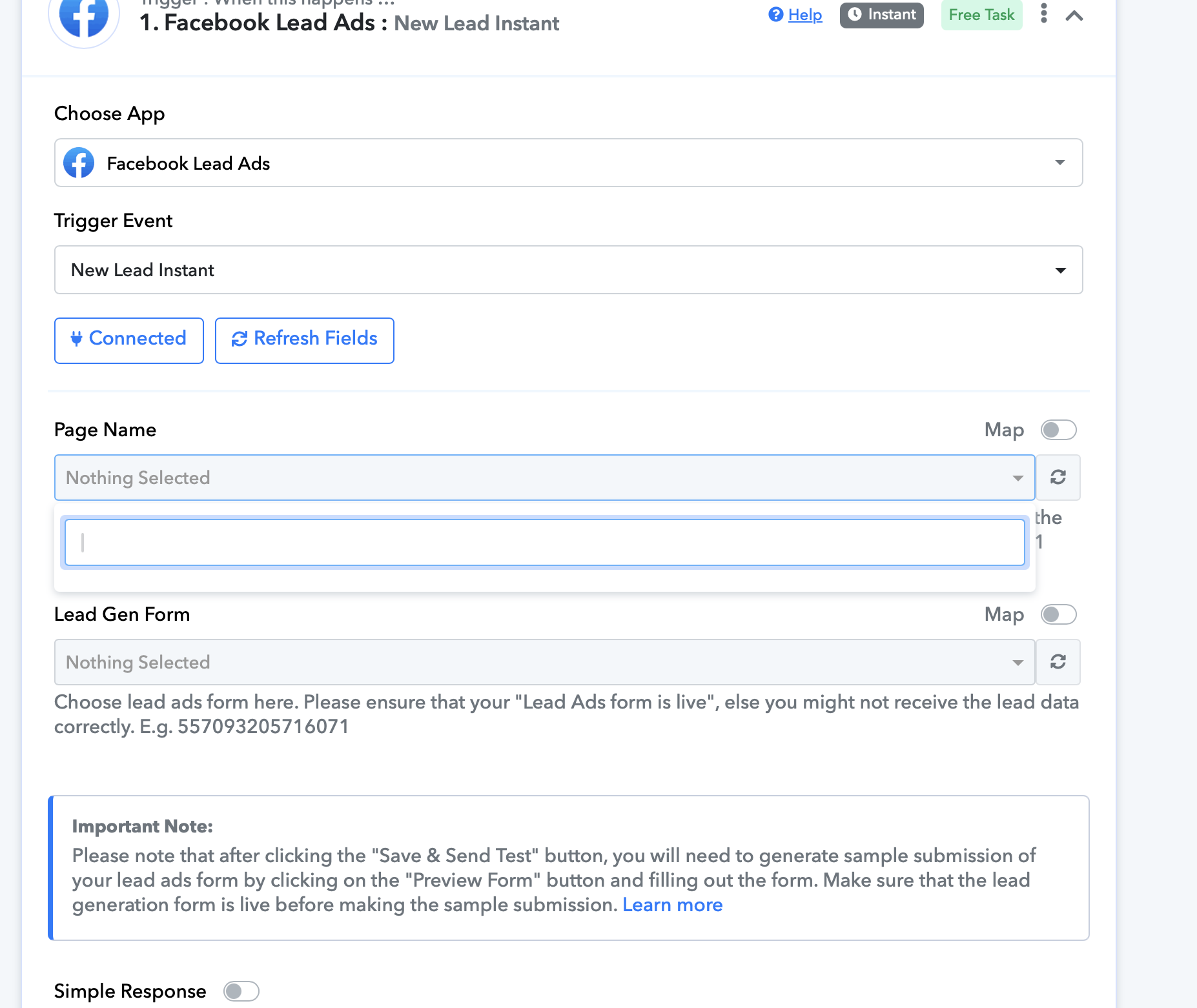
Task: Open the Lead Gen Form dropdown
Action: (545, 662)
